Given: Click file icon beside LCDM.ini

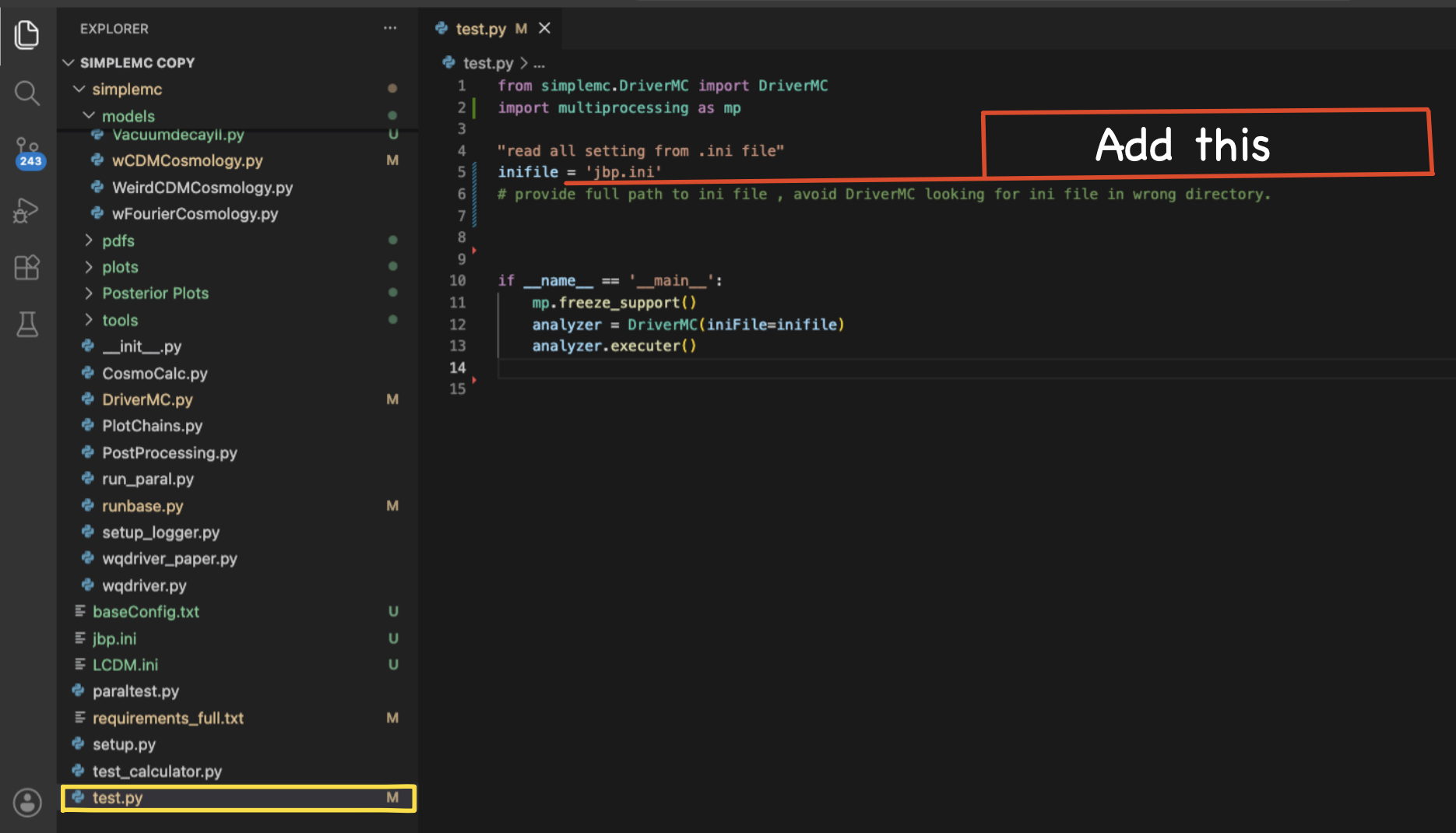Looking at the screenshot, I should point(79,664).
